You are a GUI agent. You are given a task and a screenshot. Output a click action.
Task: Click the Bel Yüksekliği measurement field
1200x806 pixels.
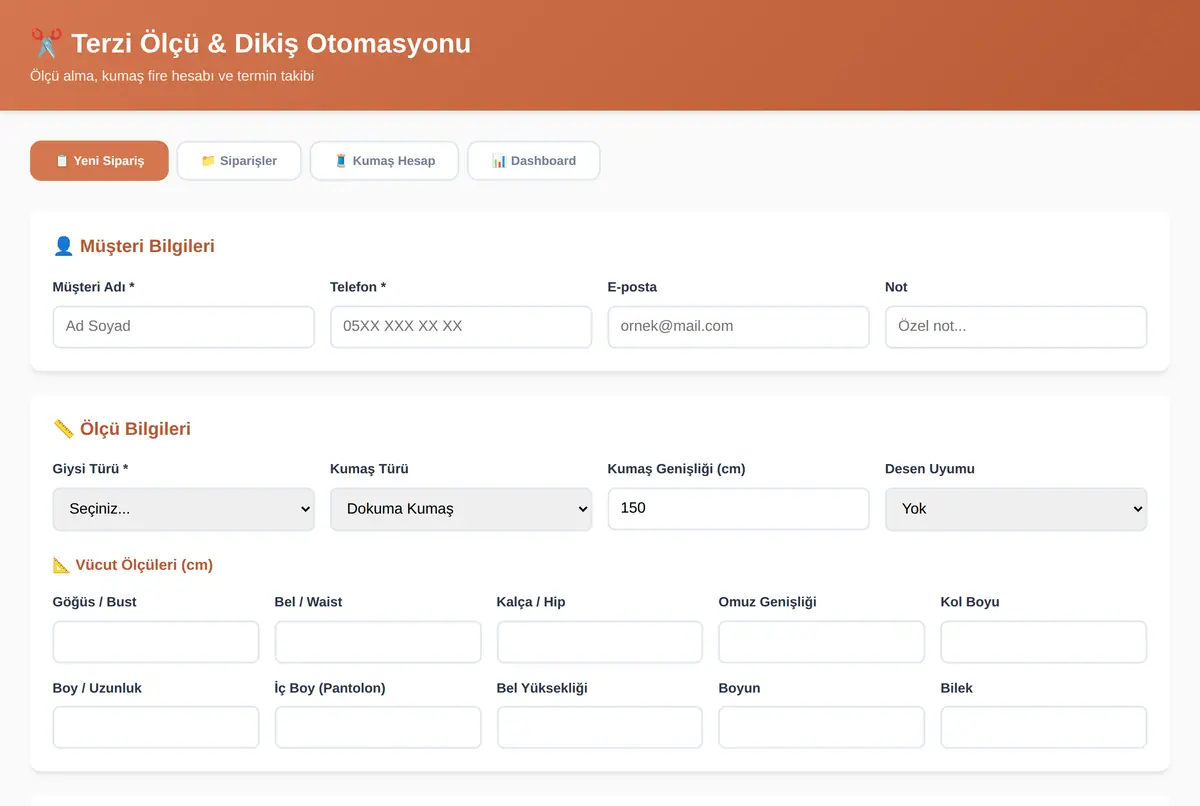click(x=600, y=728)
